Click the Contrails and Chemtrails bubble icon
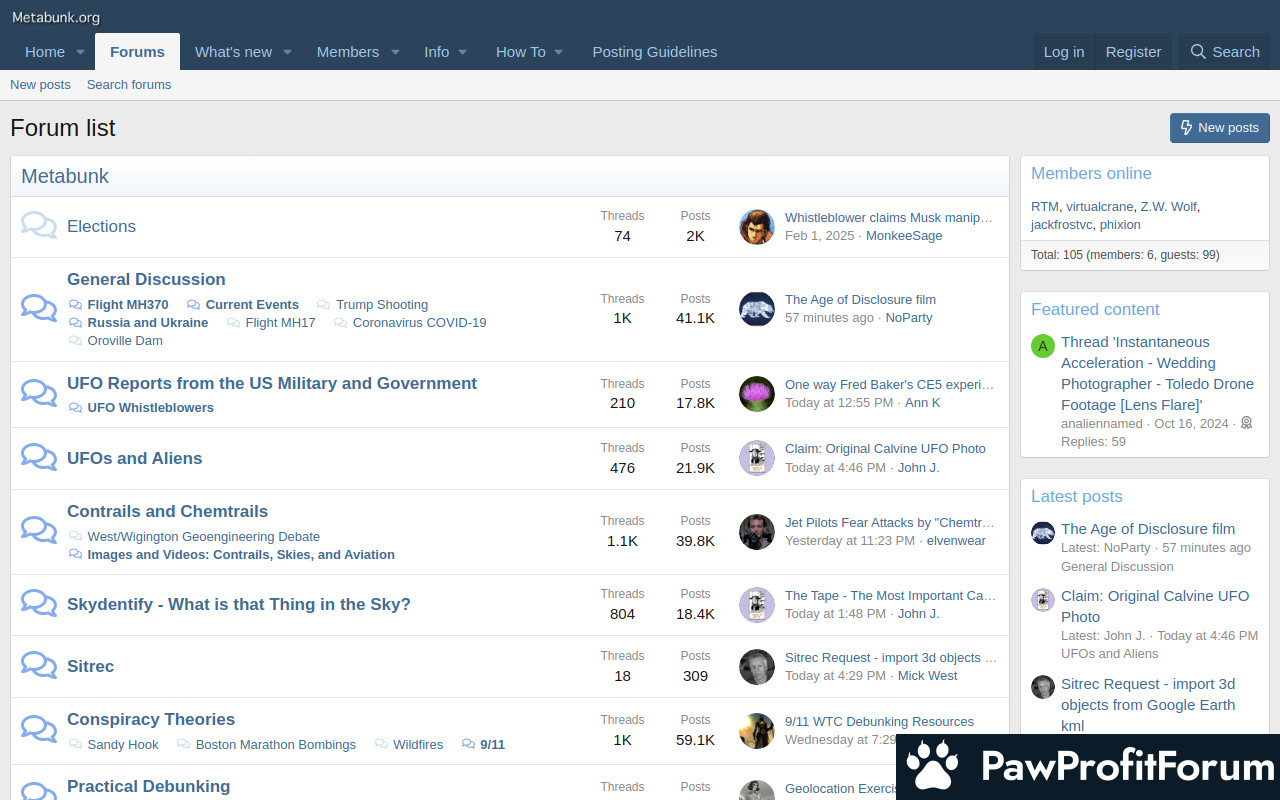Image resolution: width=1280 pixels, height=800 pixels. pos(39,530)
